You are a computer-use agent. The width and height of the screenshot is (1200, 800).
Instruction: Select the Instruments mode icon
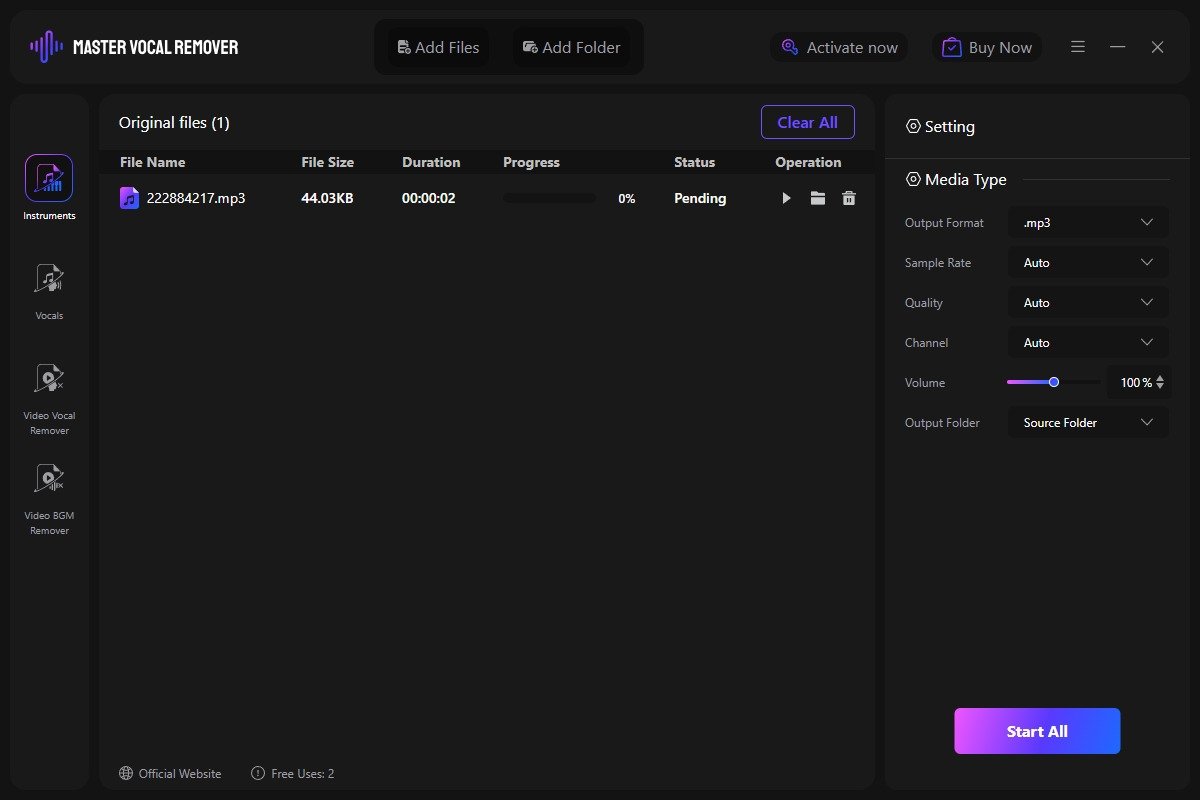click(x=49, y=179)
